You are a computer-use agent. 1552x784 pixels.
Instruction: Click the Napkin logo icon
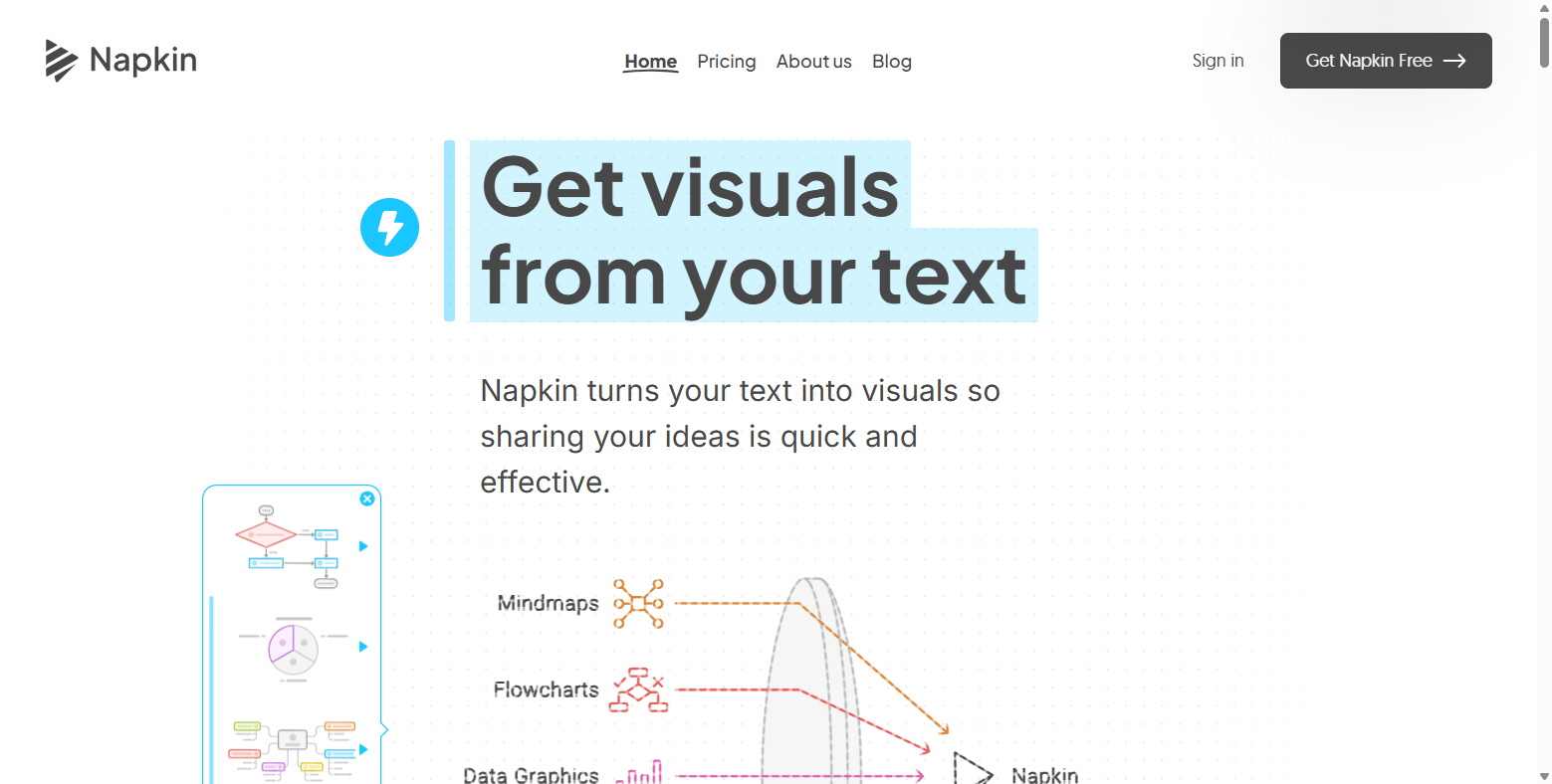click(x=61, y=61)
